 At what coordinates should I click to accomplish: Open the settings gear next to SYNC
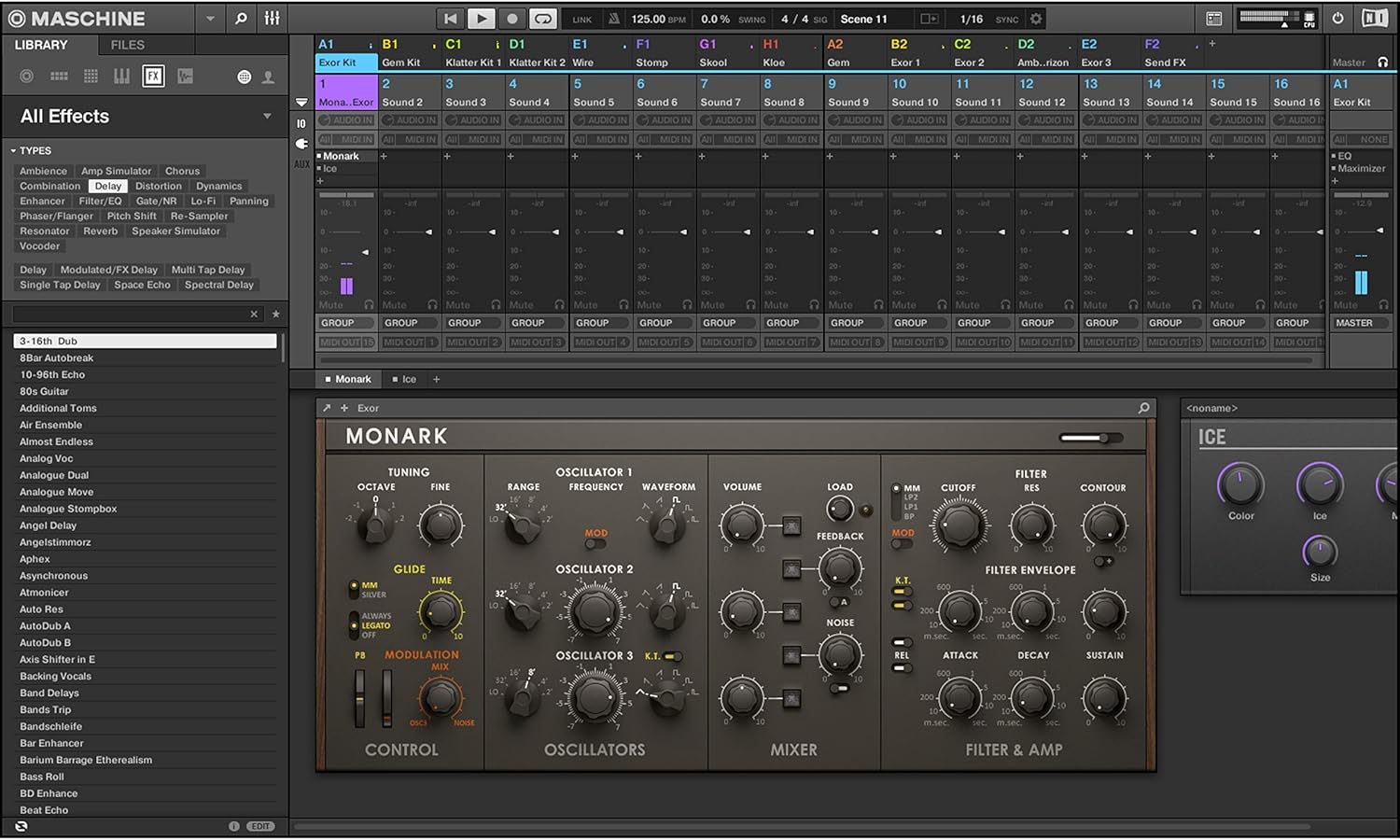[x=1034, y=19]
